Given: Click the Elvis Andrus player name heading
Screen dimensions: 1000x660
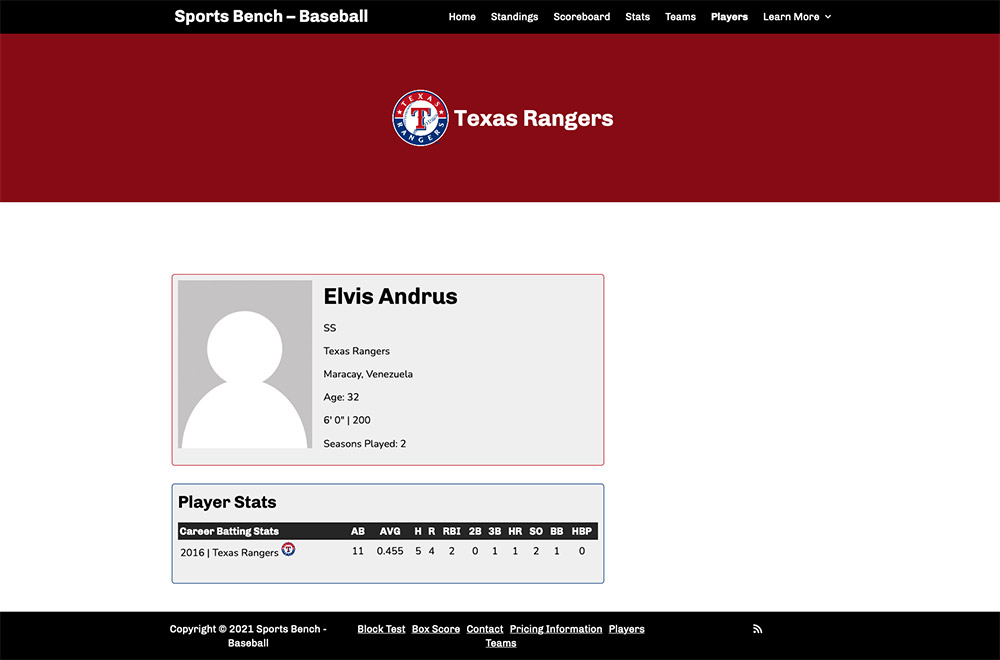Looking at the screenshot, I should tap(390, 296).
